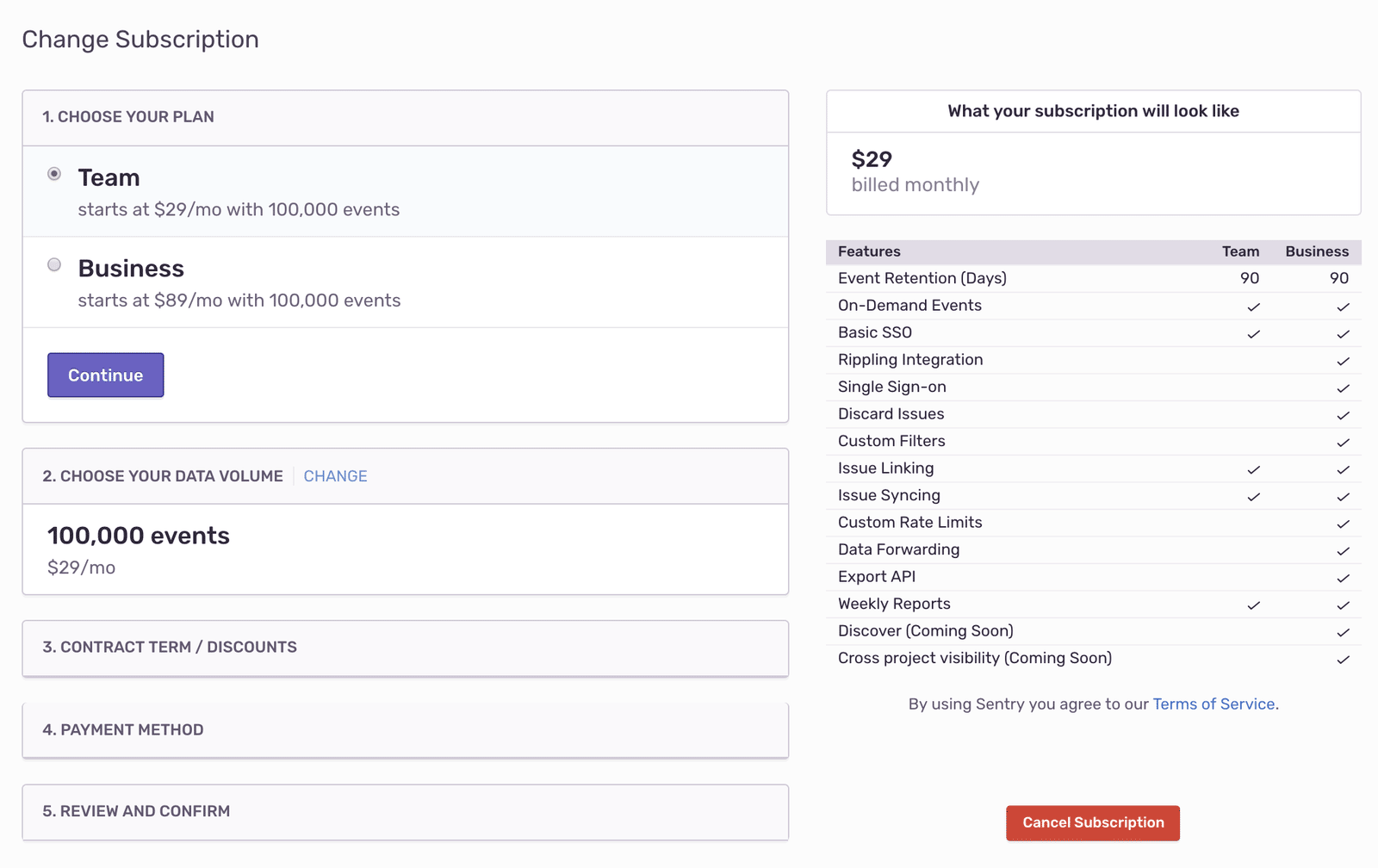Click the Team plan title text
The height and width of the screenshot is (868, 1378).
(x=109, y=177)
